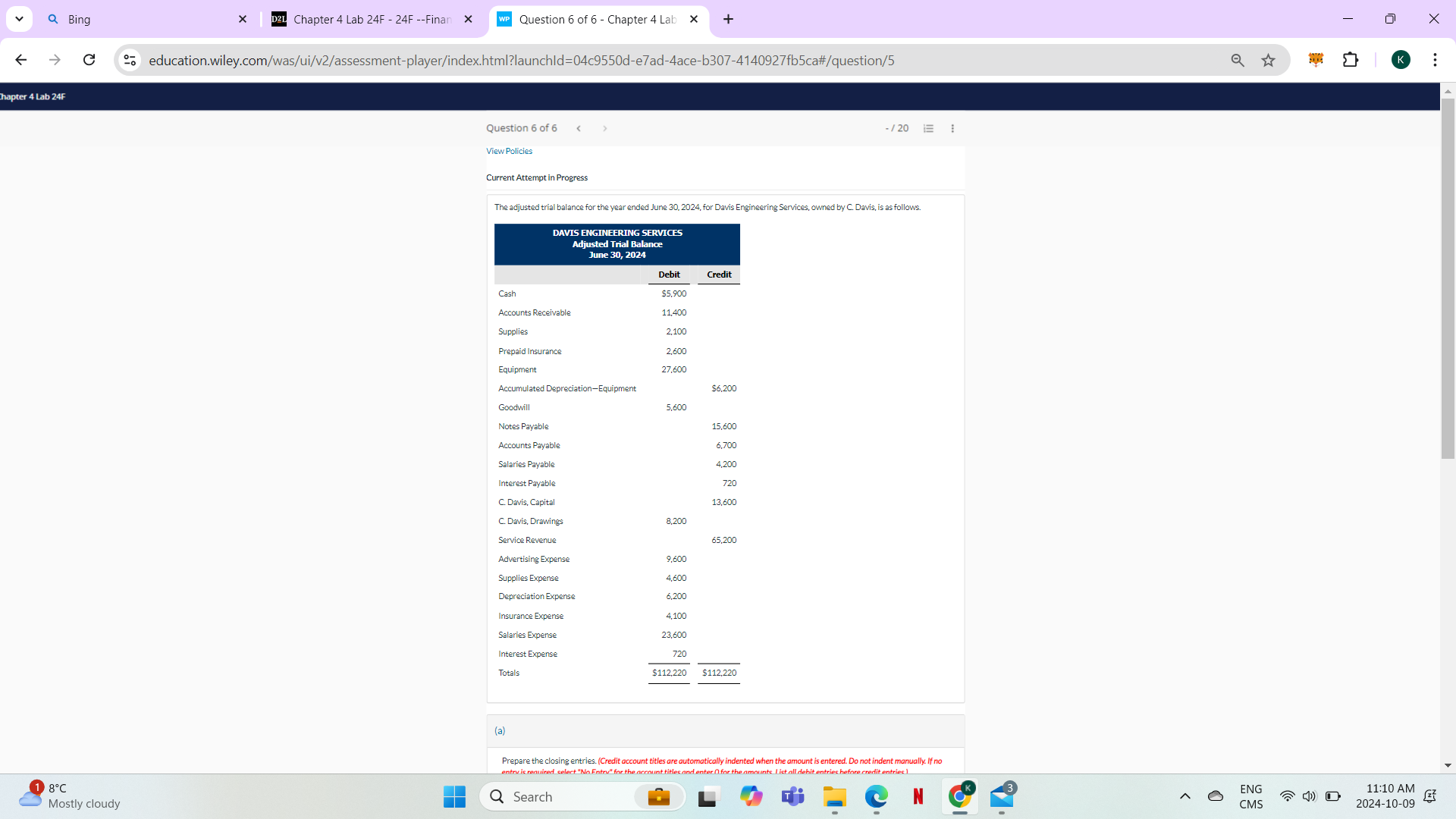Open the assessment kebab menu
Image resolution: width=1456 pixels, height=819 pixels.
pos(952,128)
